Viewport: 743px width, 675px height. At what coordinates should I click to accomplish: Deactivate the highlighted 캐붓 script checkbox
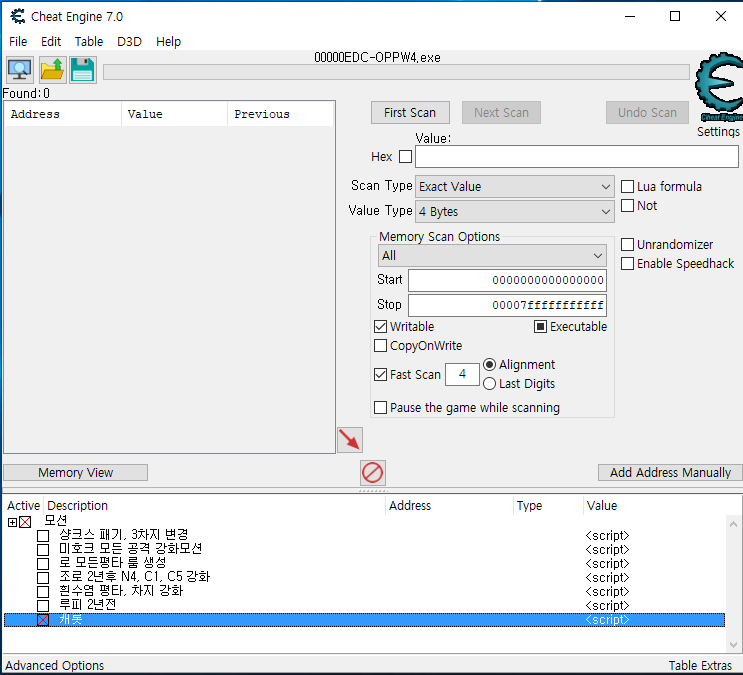43,620
